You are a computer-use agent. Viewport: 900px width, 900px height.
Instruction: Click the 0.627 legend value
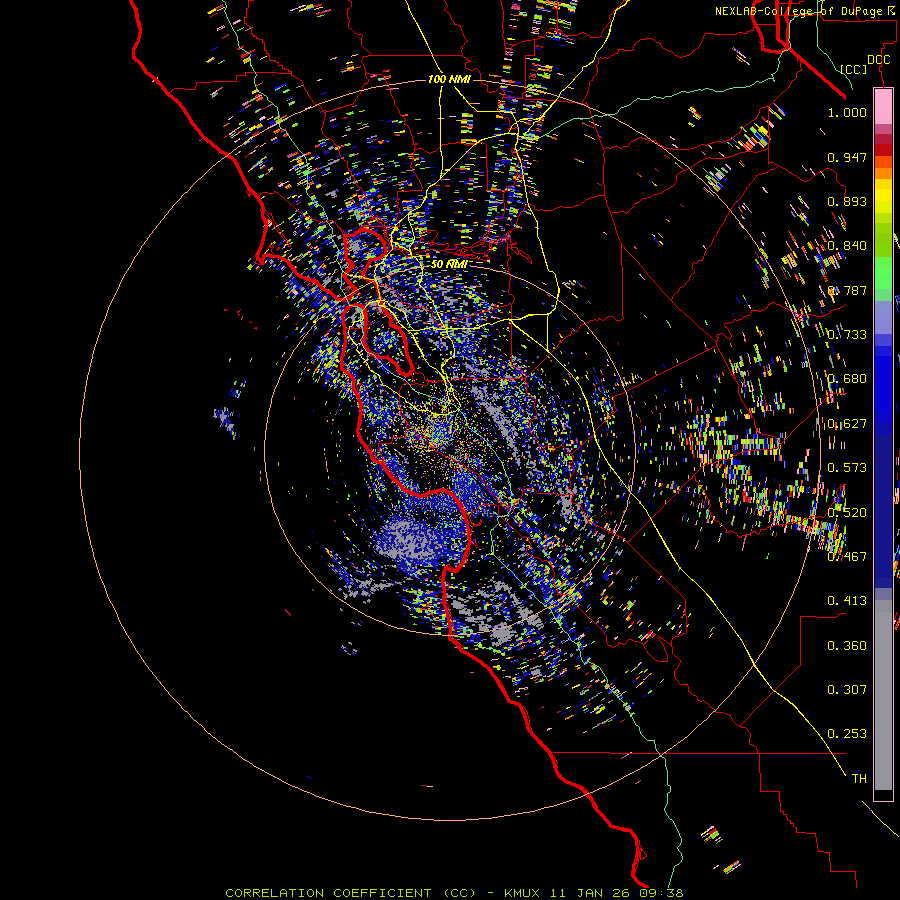[x=847, y=424]
